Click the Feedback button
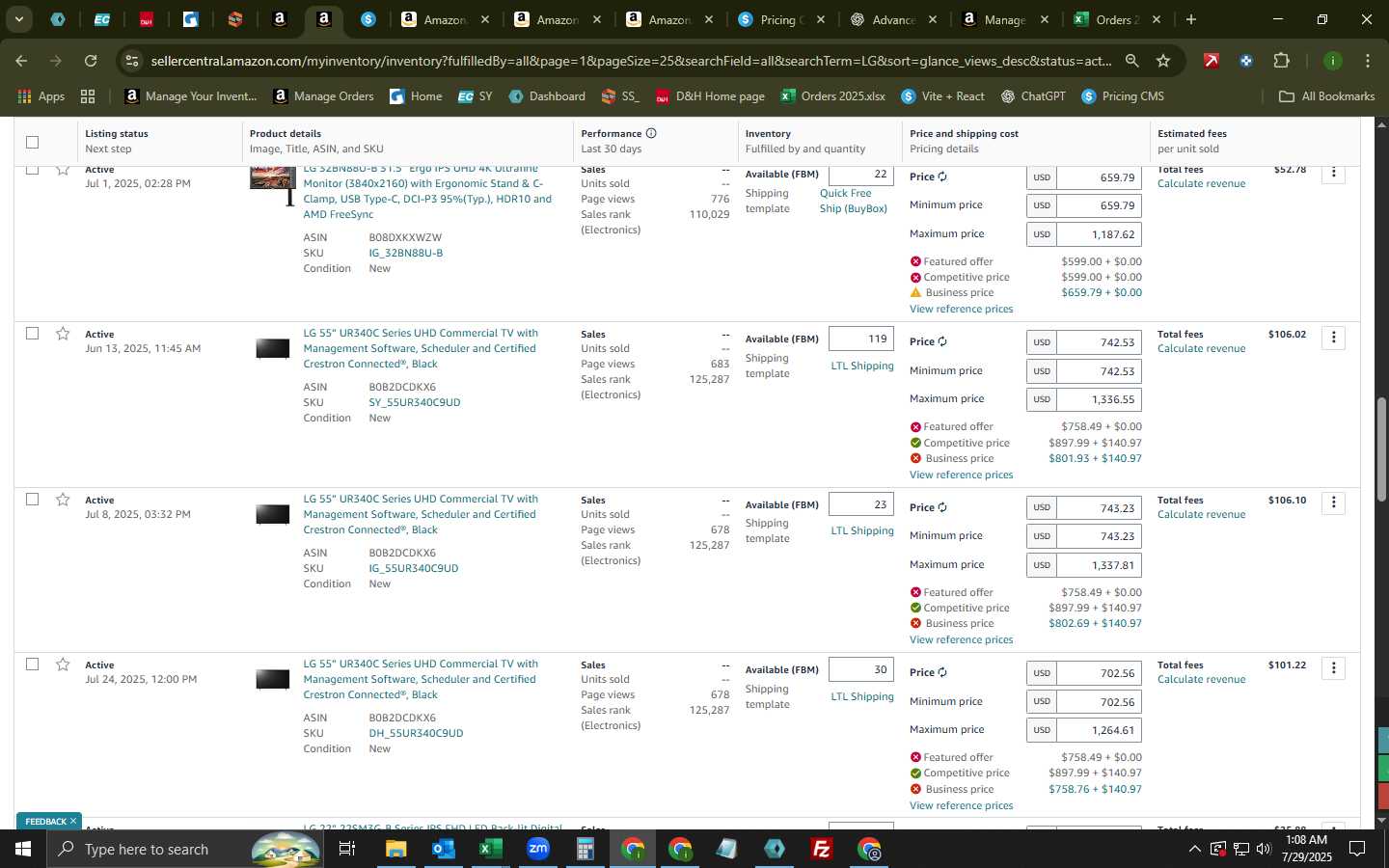 click(x=51, y=821)
